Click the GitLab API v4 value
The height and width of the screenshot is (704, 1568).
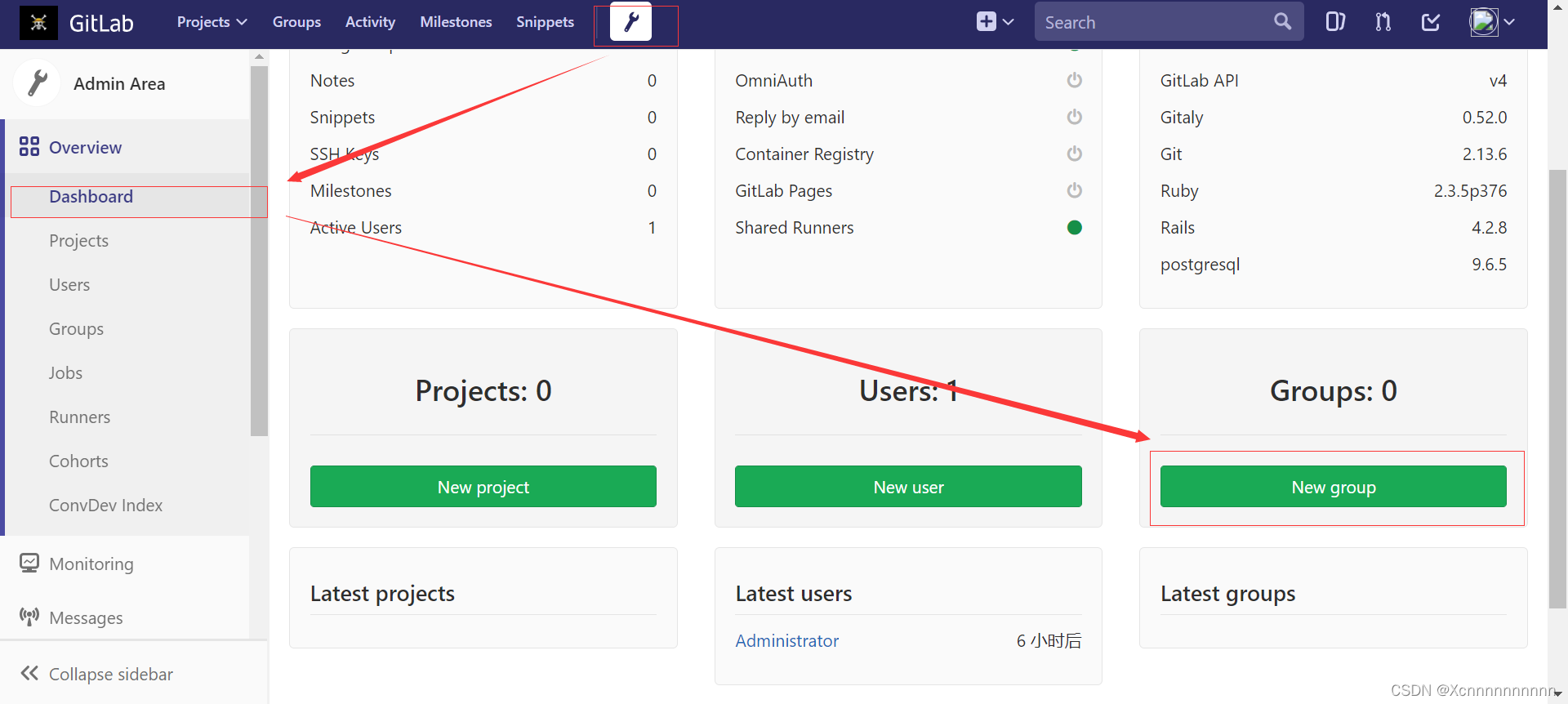point(1498,81)
